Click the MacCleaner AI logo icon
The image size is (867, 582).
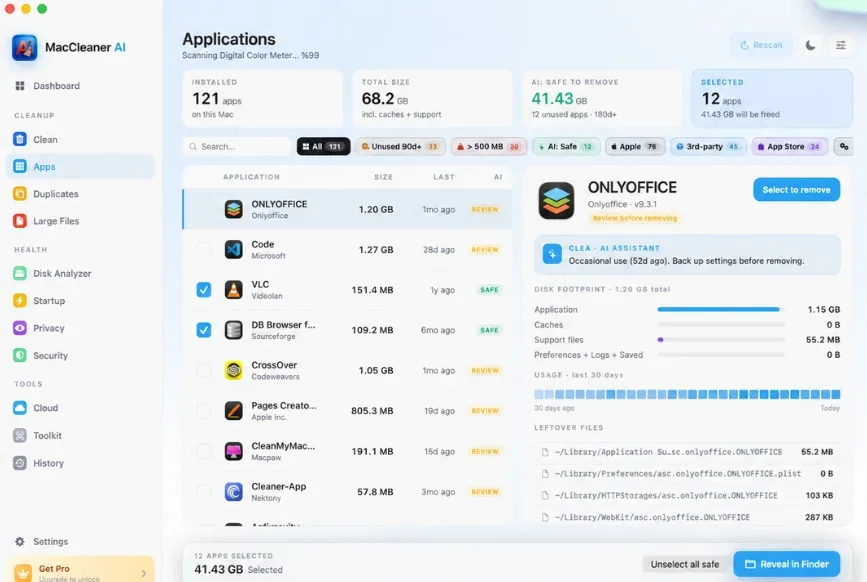(24, 48)
